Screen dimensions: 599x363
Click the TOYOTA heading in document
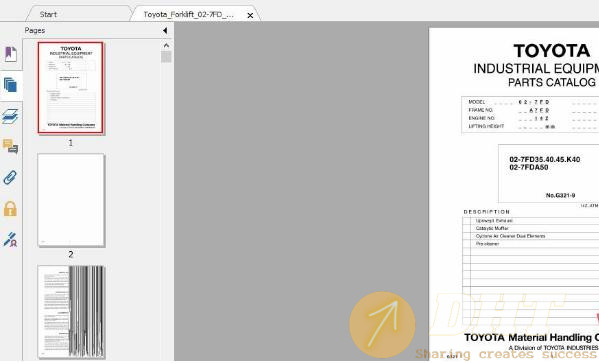[552, 51]
